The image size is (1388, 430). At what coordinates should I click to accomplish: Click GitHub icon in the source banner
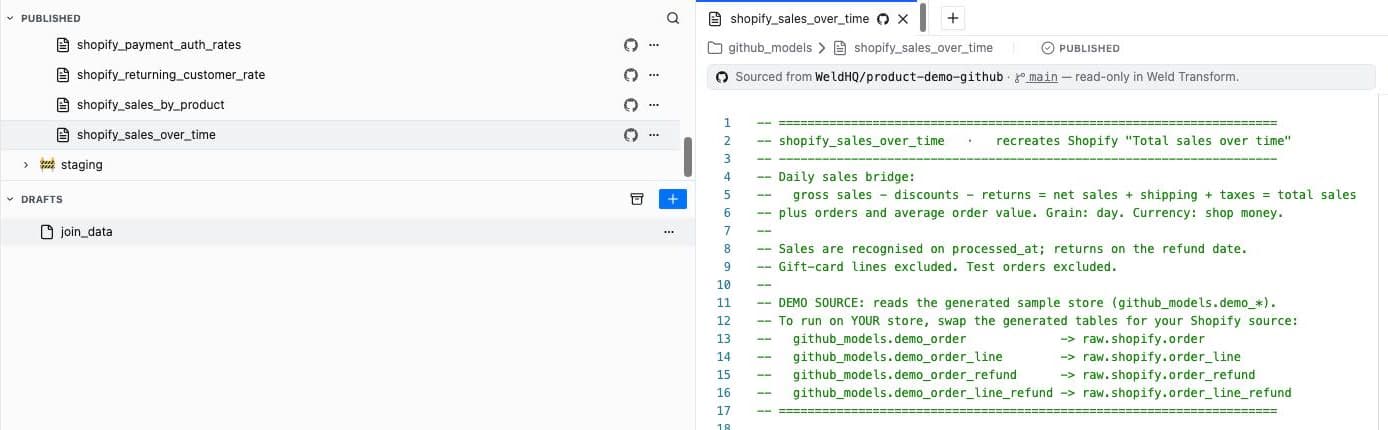(723, 77)
